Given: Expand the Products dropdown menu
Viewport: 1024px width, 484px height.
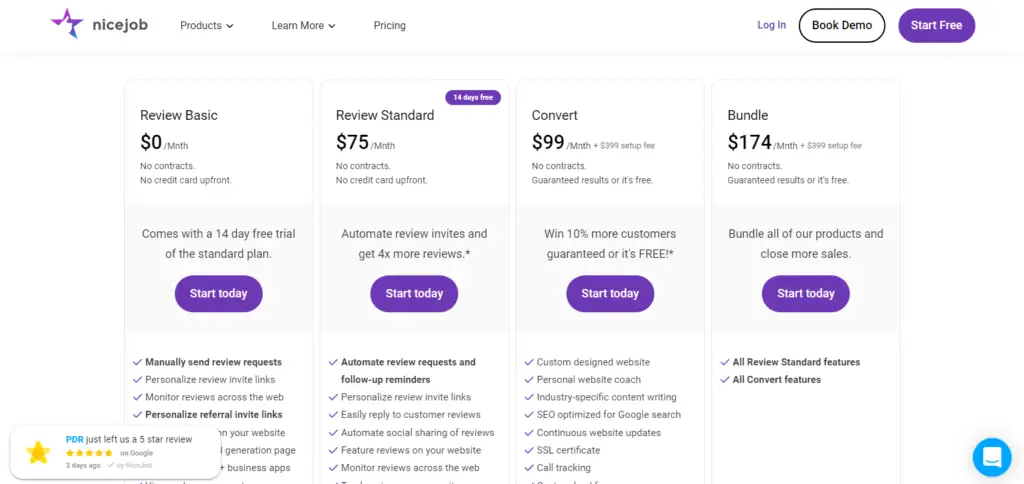Looking at the screenshot, I should (206, 25).
